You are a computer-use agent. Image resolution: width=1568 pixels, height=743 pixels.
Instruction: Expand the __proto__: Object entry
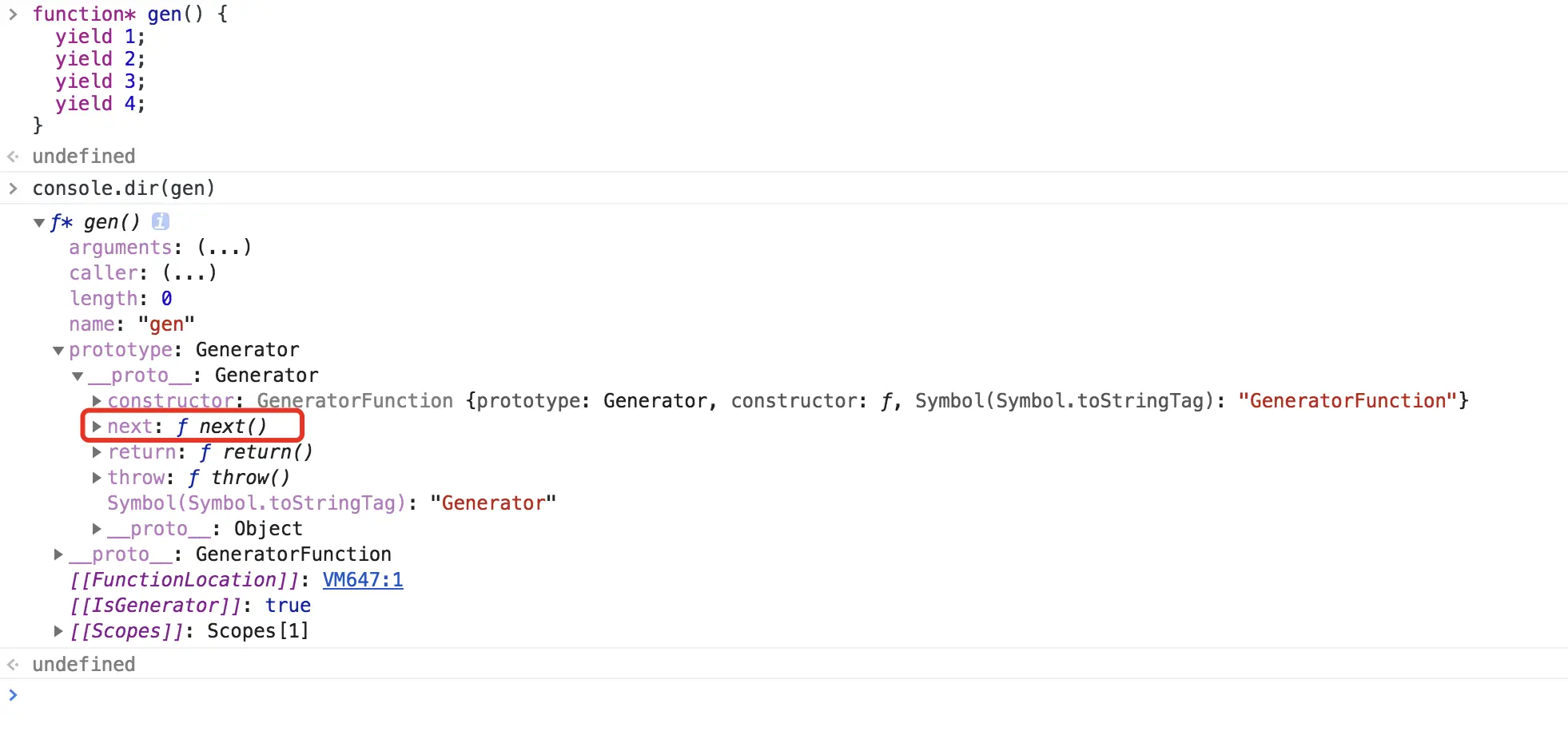(x=97, y=529)
